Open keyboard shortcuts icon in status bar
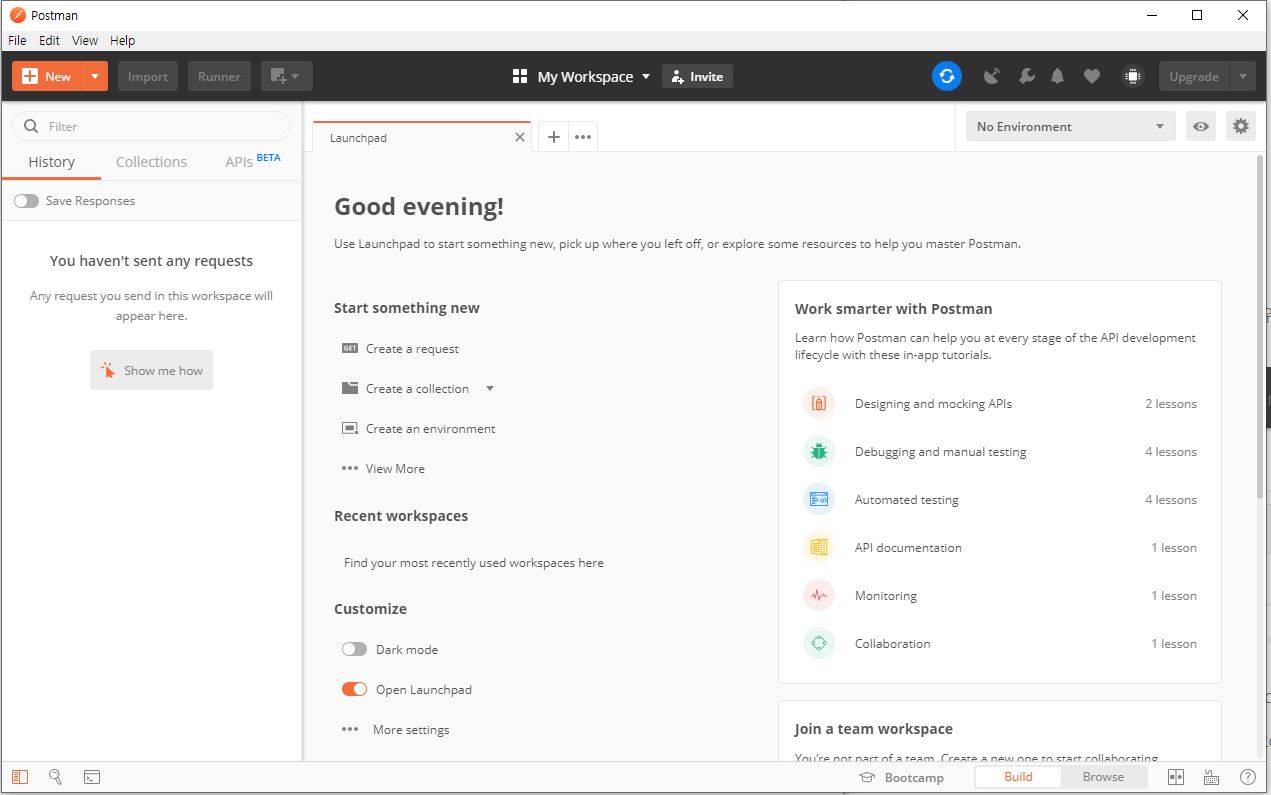This screenshot has height=795, width=1271. pyautogui.click(x=1211, y=777)
